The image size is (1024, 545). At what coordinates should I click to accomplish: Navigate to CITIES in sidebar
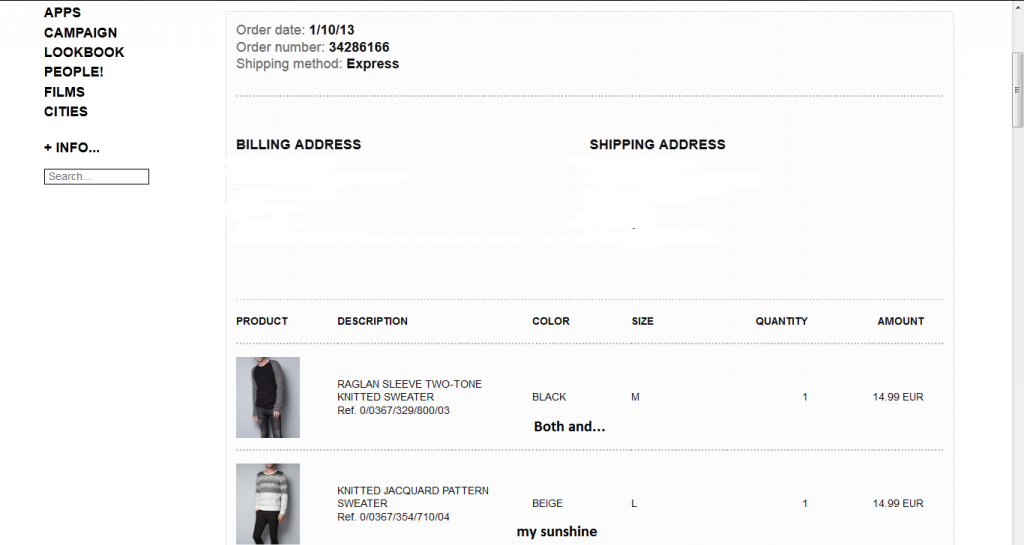tap(66, 112)
